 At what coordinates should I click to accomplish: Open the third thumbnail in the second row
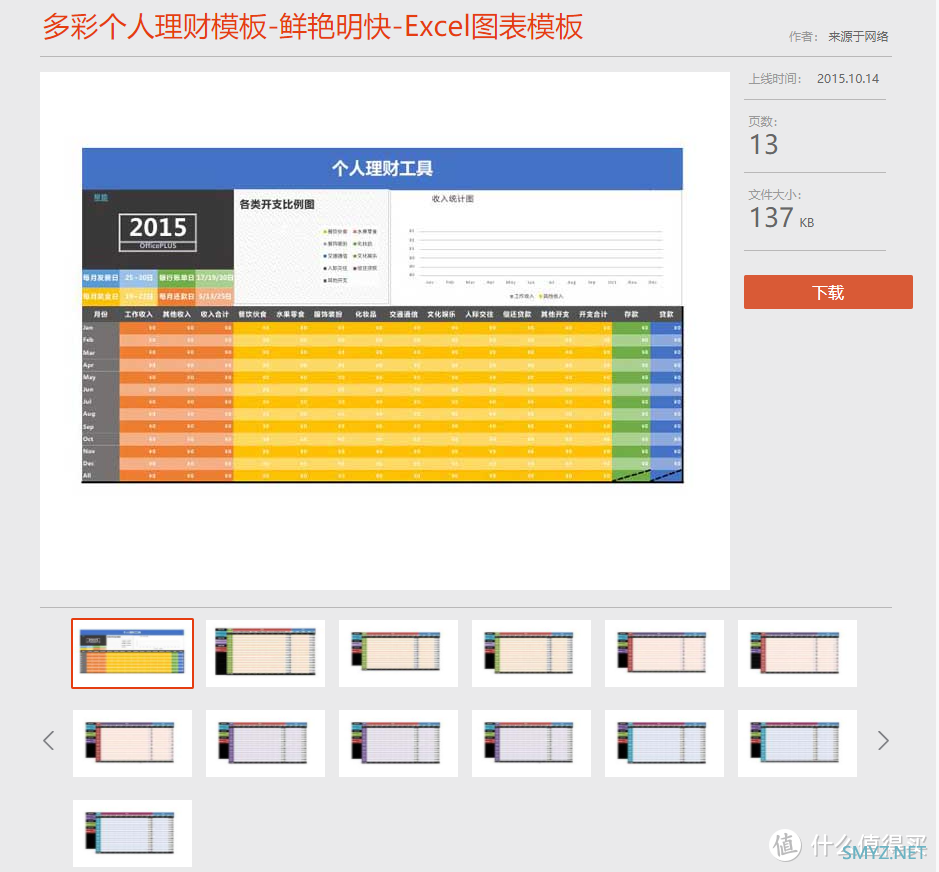pyautogui.click(x=398, y=743)
